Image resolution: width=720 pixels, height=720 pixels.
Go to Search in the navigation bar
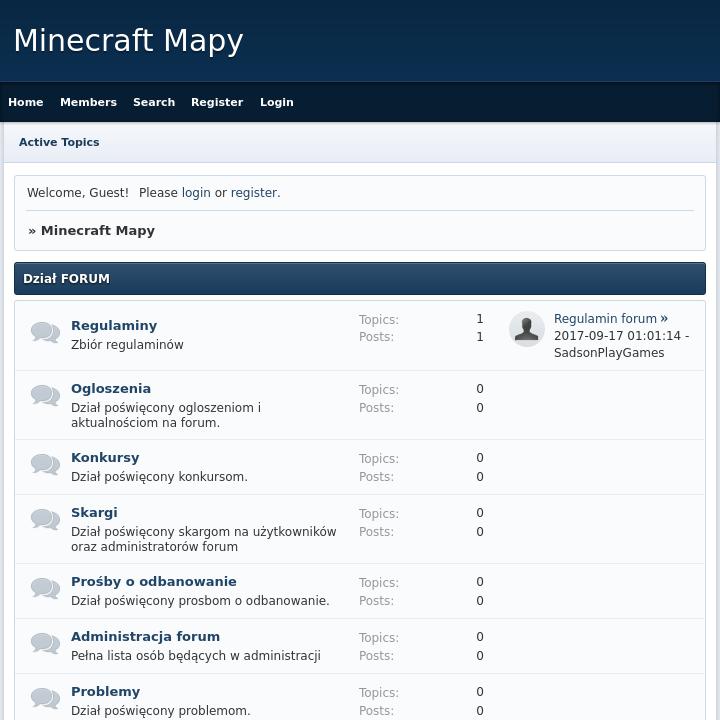(154, 102)
